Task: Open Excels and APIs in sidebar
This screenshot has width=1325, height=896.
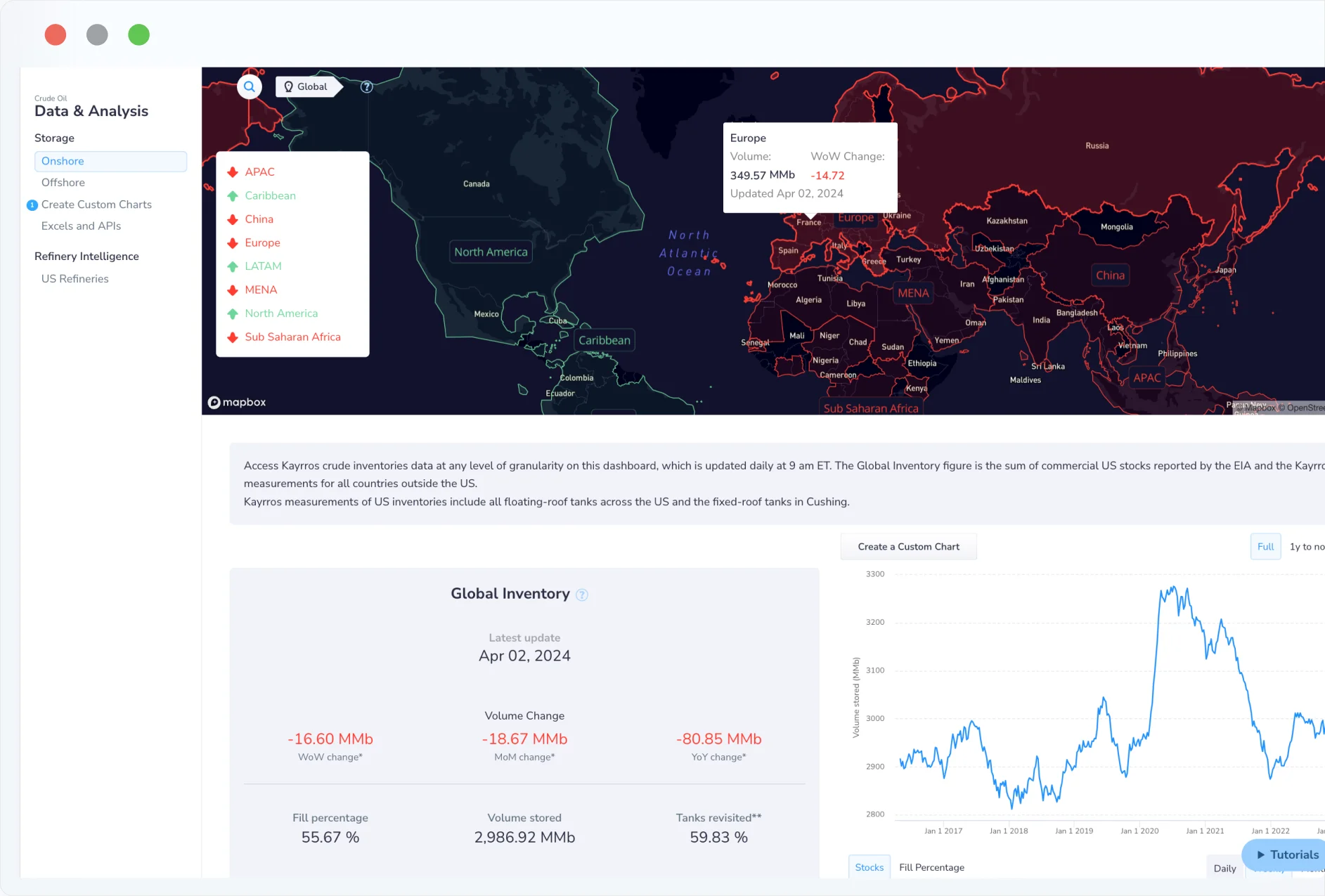Action: 81,226
